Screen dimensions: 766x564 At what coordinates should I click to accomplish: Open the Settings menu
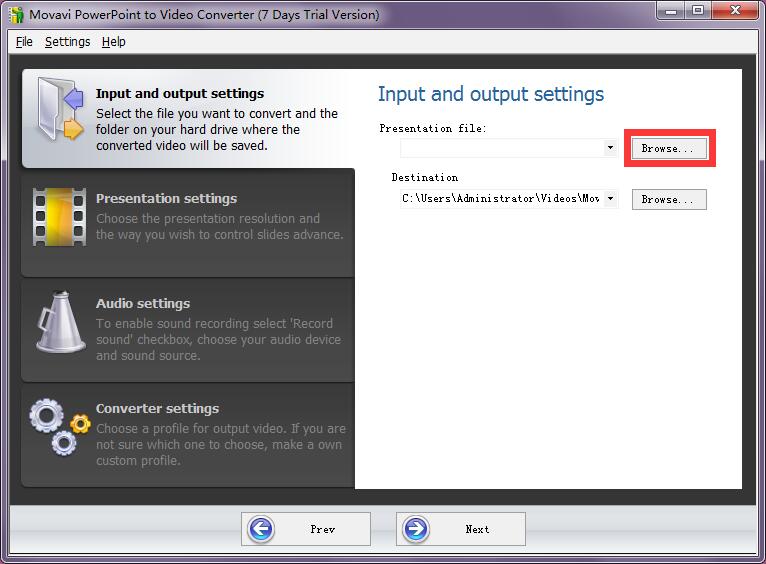[x=67, y=42]
